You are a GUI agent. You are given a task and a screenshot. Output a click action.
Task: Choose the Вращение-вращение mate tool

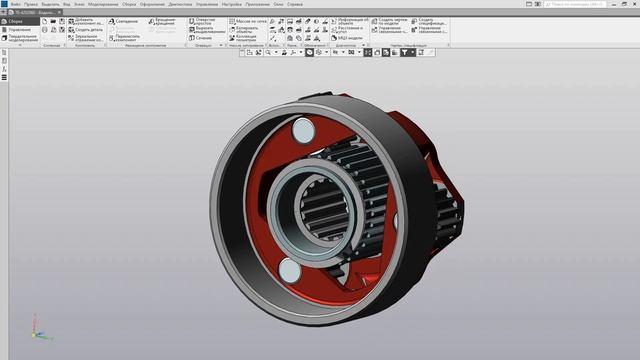click(162, 21)
